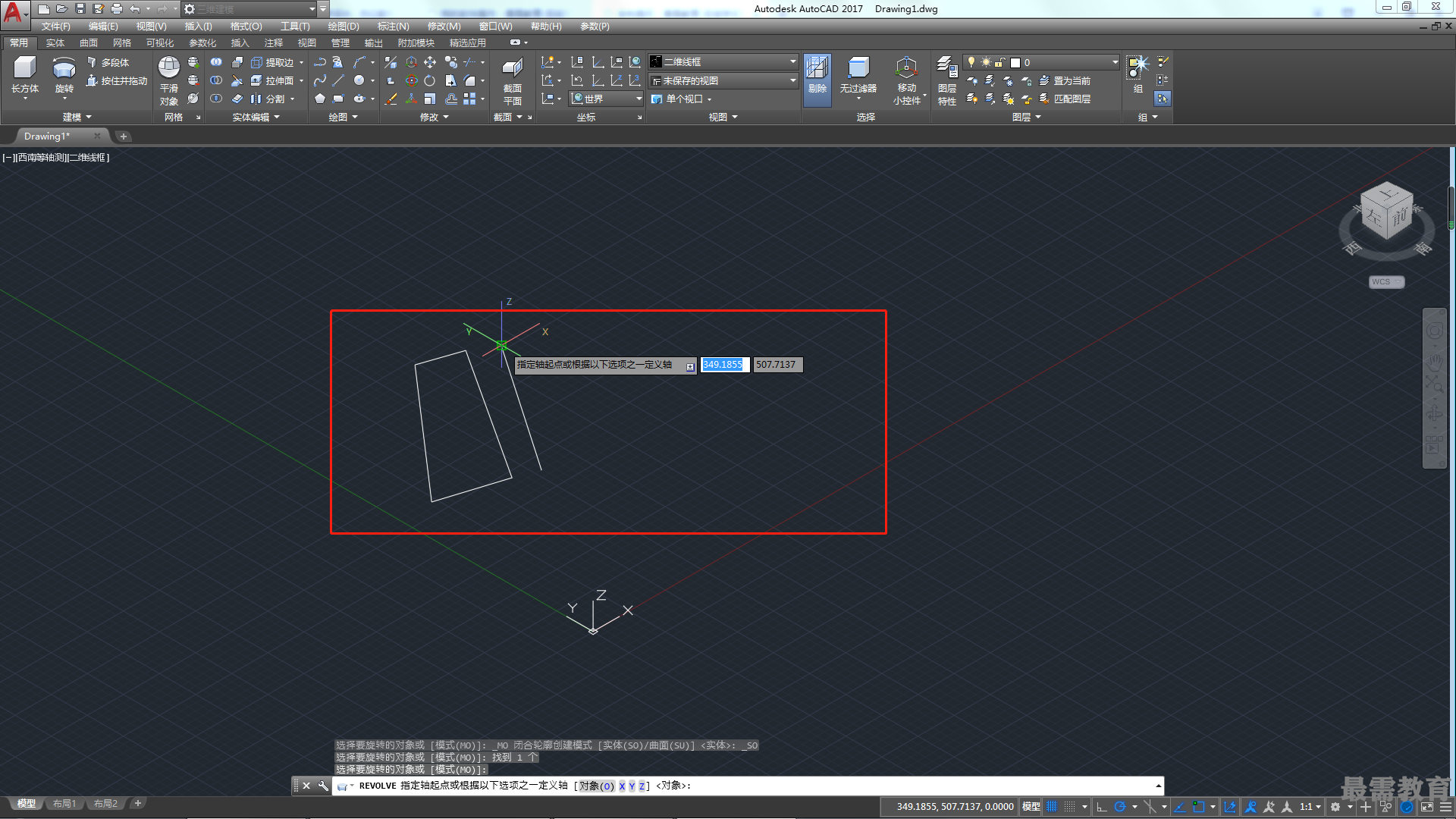This screenshot has width=1456, height=819.
Task: Click the Smooth Object (平滑对象) icon
Action: tap(169, 80)
